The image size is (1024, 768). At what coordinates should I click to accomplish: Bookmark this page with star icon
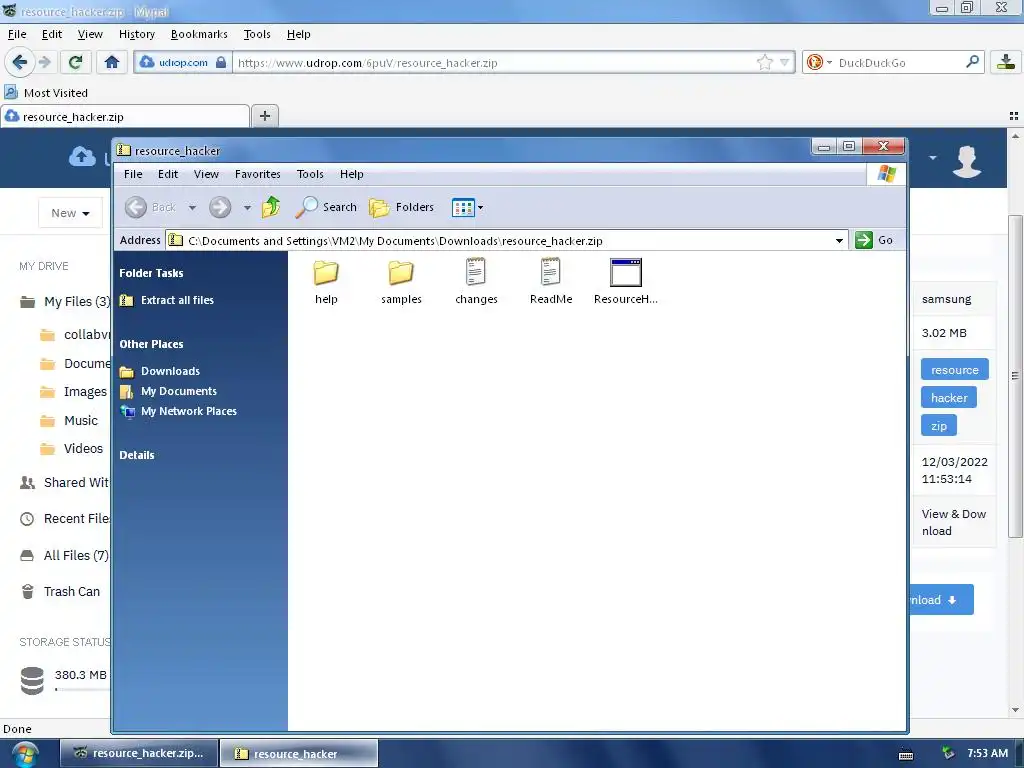[x=764, y=63]
